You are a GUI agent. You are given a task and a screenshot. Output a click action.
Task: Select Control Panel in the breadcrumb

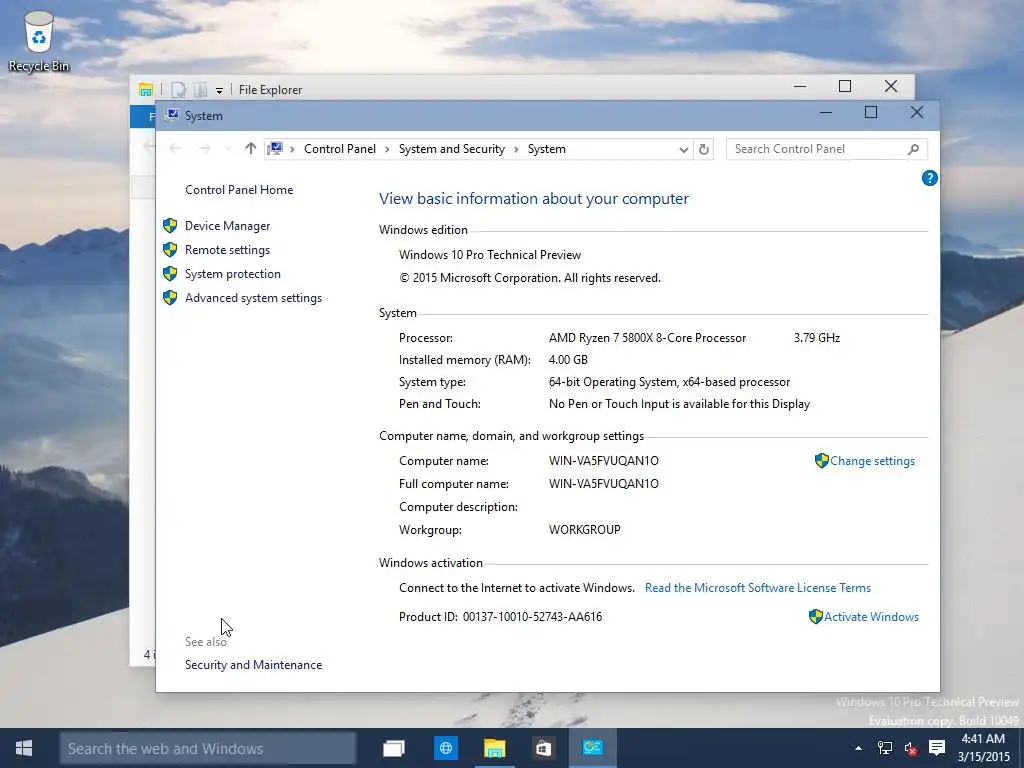(x=340, y=149)
